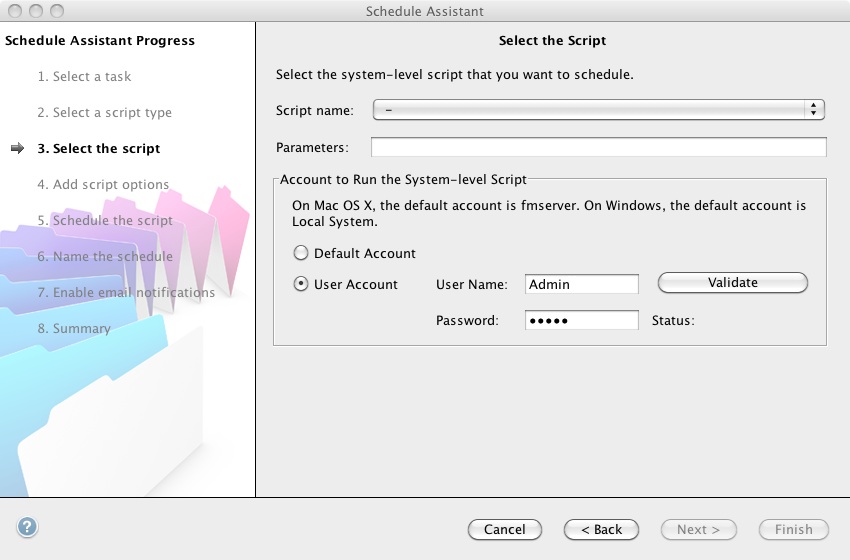Click into the Parameters text field
The width and height of the screenshot is (850, 560).
(598, 148)
